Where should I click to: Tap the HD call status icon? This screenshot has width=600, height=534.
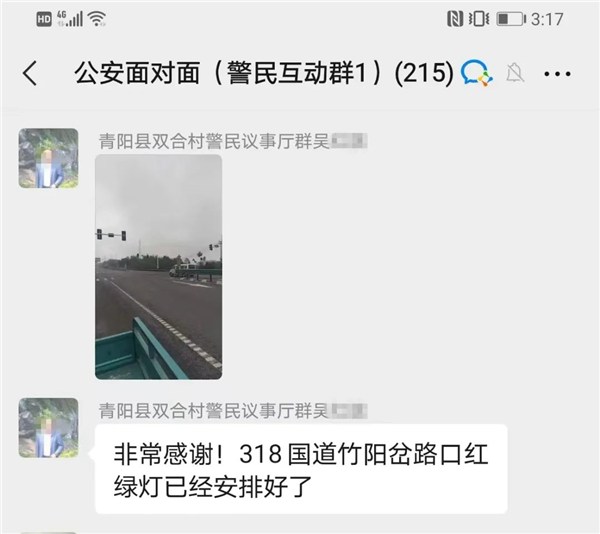44,19
